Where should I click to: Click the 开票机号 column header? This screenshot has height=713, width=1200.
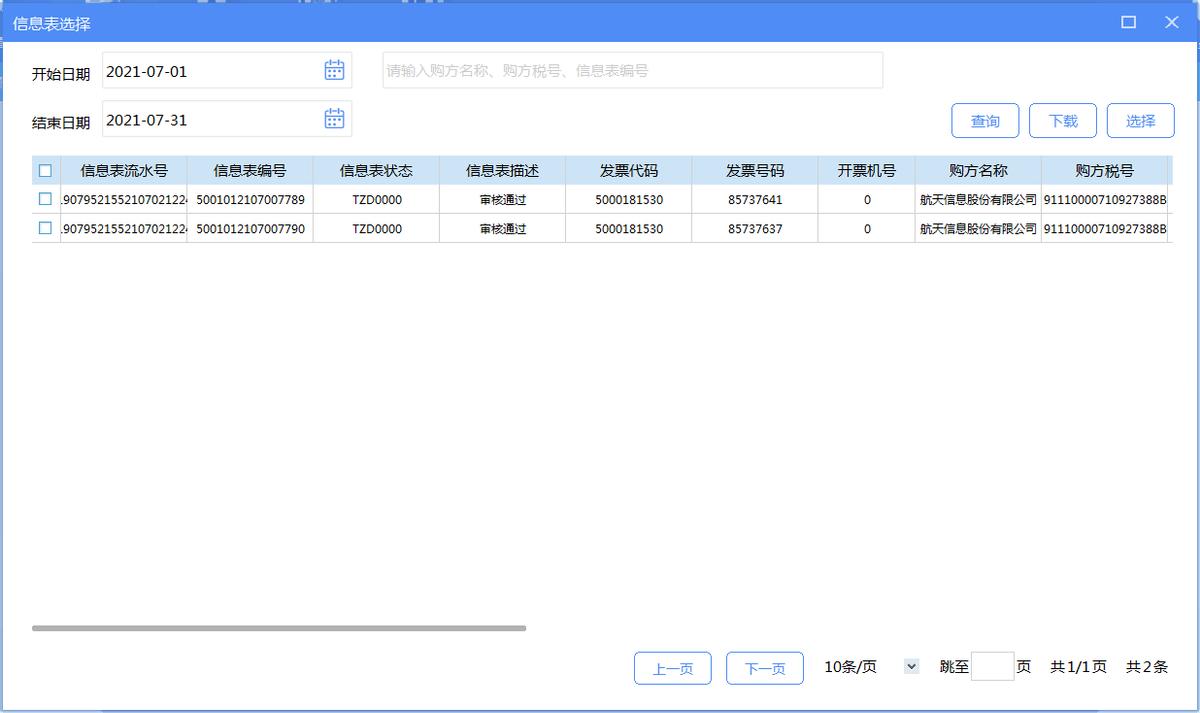coord(866,171)
